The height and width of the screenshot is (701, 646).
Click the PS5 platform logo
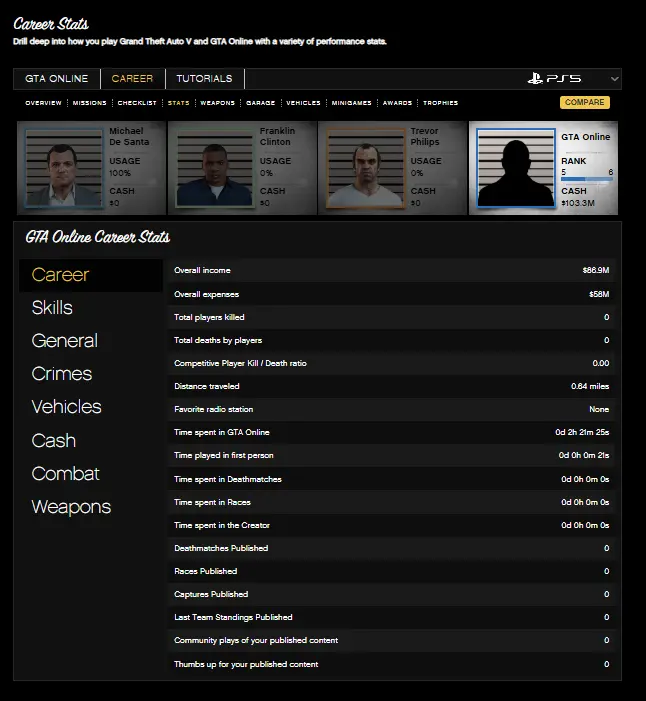click(554, 79)
